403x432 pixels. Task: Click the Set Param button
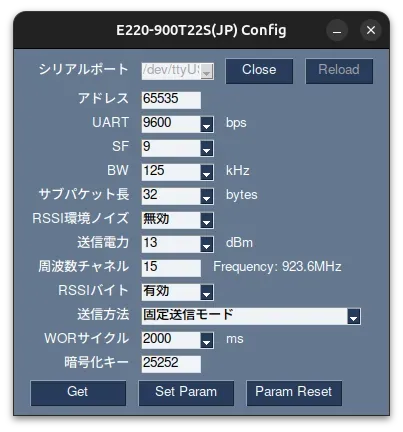pos(186,393)
